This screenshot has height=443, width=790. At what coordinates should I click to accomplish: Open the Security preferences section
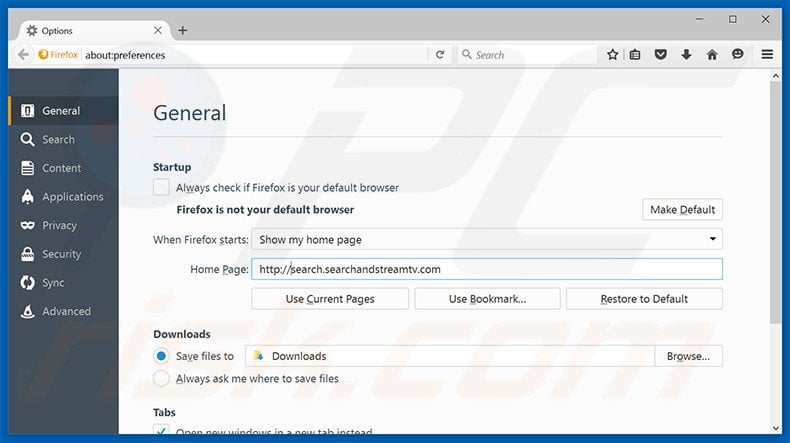[63, 254]
